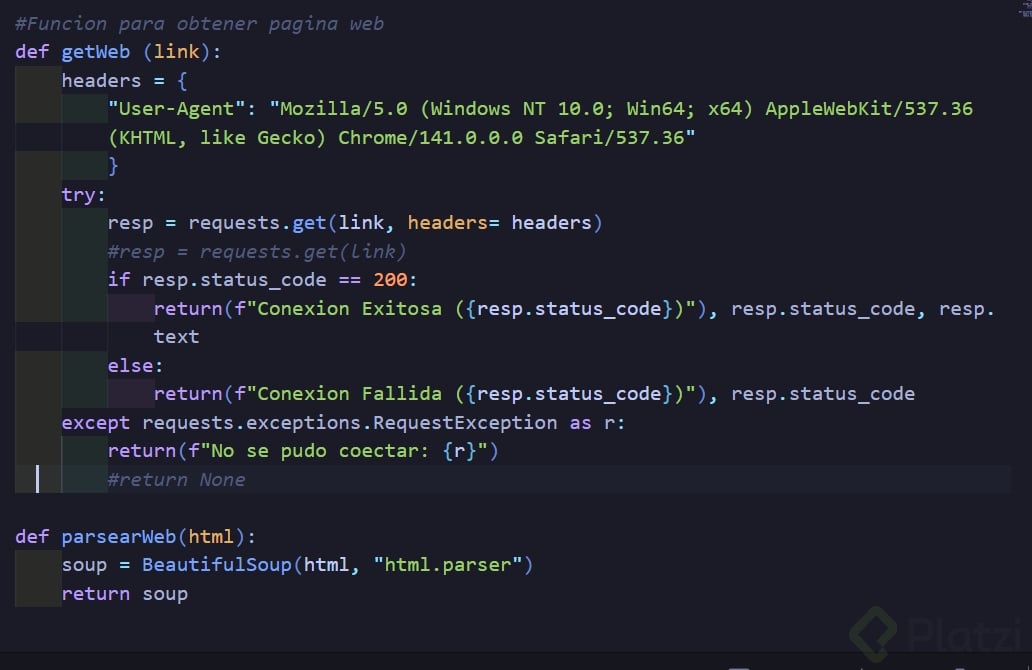Image resolution: width=1032 pixels, height=670 pixels.
Task: Click the '"html.parser"' string
Action: coord(448,565)
